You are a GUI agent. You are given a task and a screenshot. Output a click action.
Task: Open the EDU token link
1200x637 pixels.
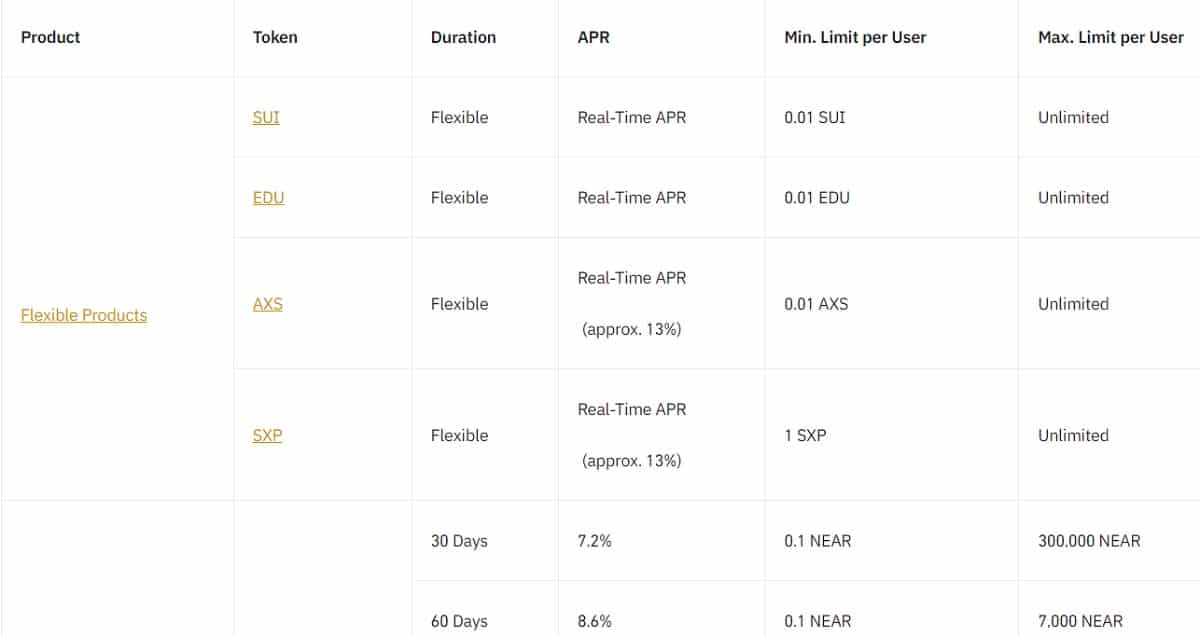[268, 197]
